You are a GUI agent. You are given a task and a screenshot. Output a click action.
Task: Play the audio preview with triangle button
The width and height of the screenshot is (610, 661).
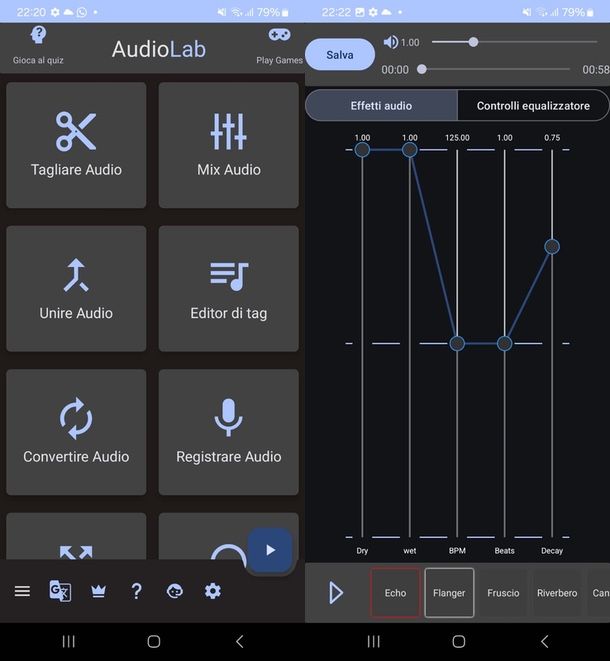pos(336,593)
